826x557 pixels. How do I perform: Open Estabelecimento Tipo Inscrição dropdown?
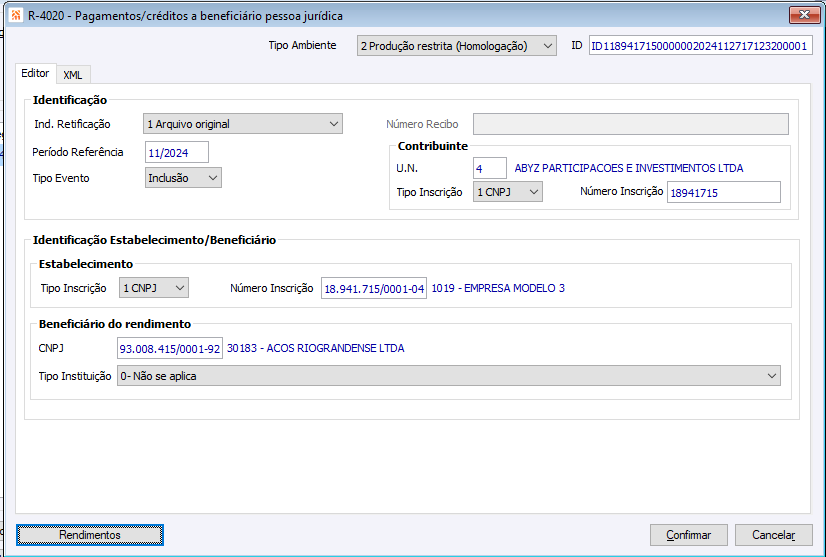(154, 288)
